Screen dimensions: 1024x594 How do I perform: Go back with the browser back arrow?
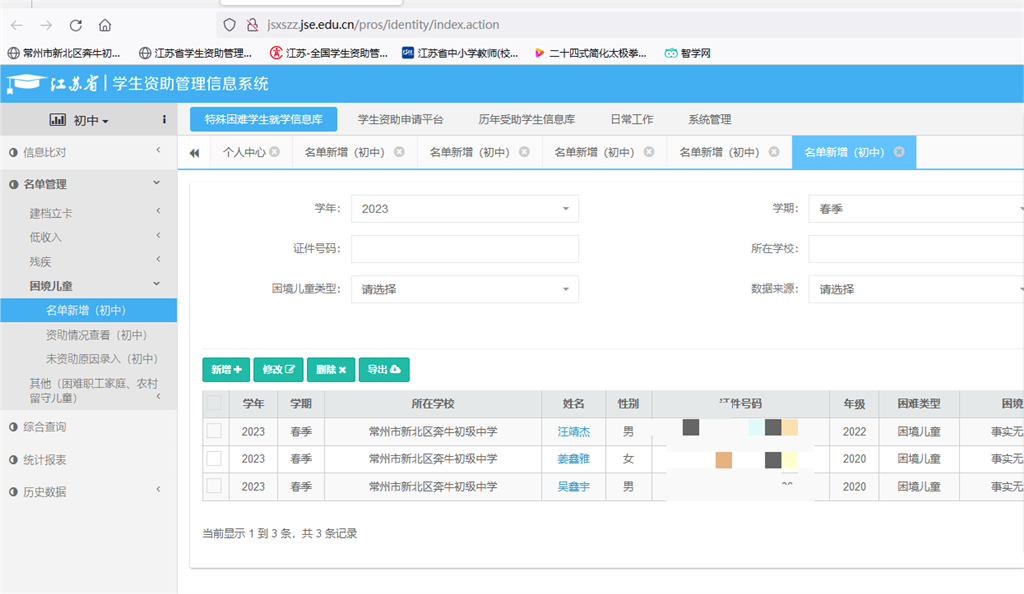(17, 25)
